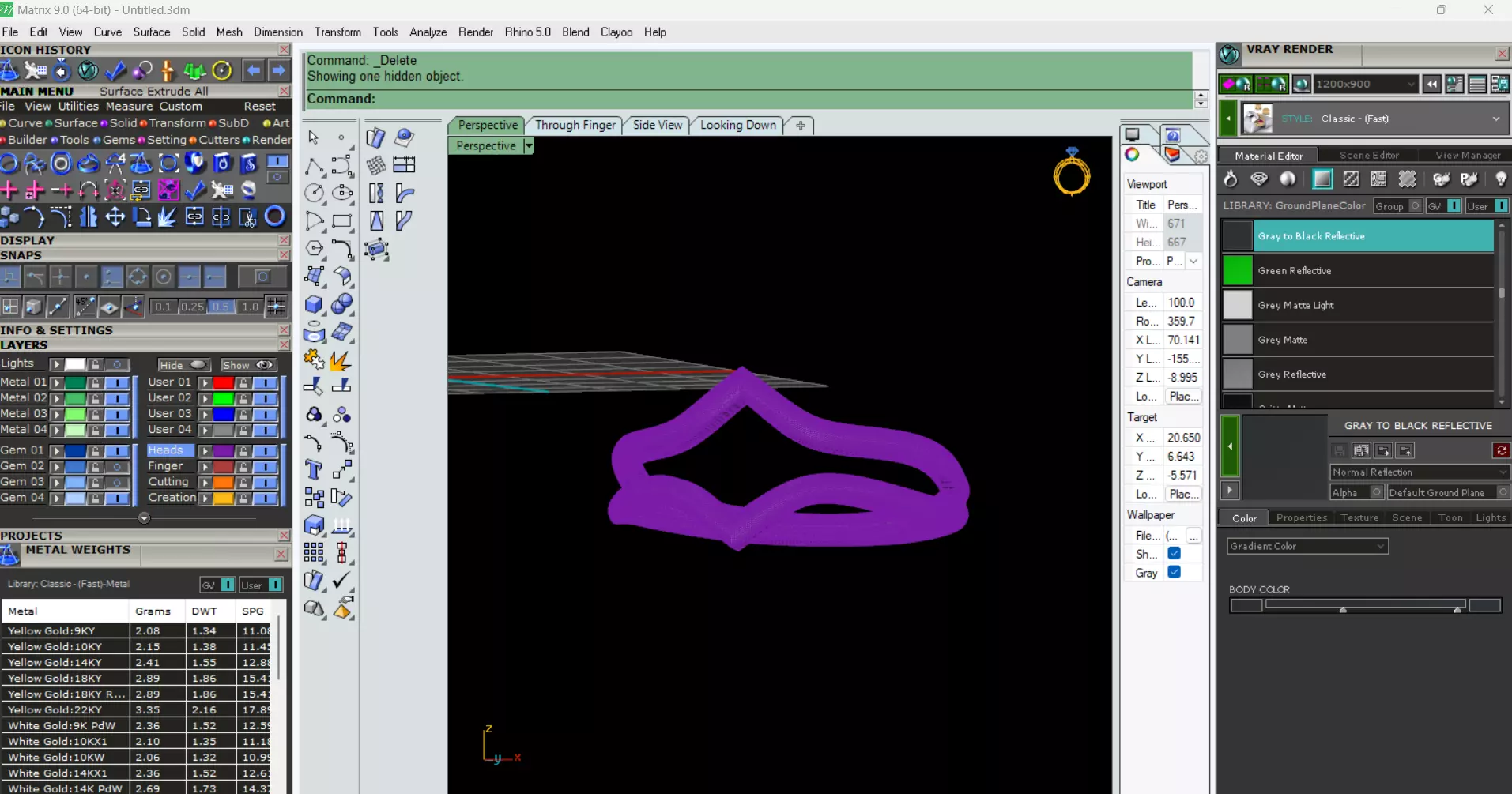
Task: Click the Body Color gradient slider
Action: pos(1365,604)
